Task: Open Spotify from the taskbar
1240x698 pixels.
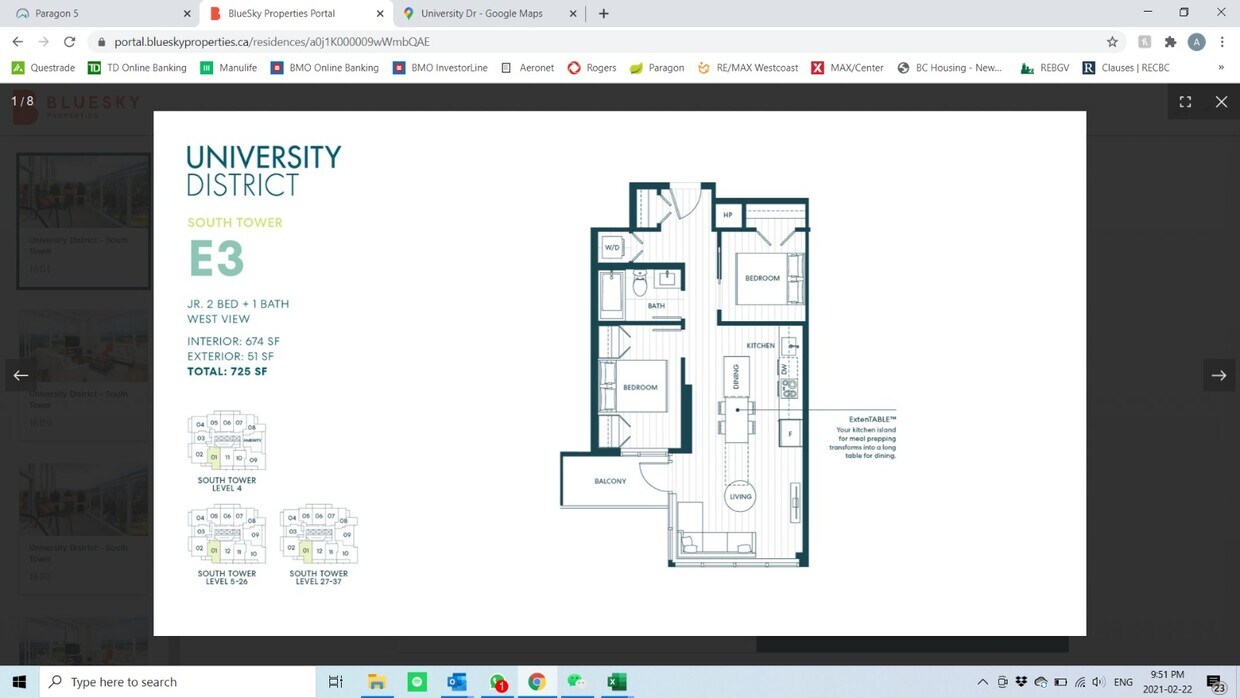Action: [x=417, y=682]
